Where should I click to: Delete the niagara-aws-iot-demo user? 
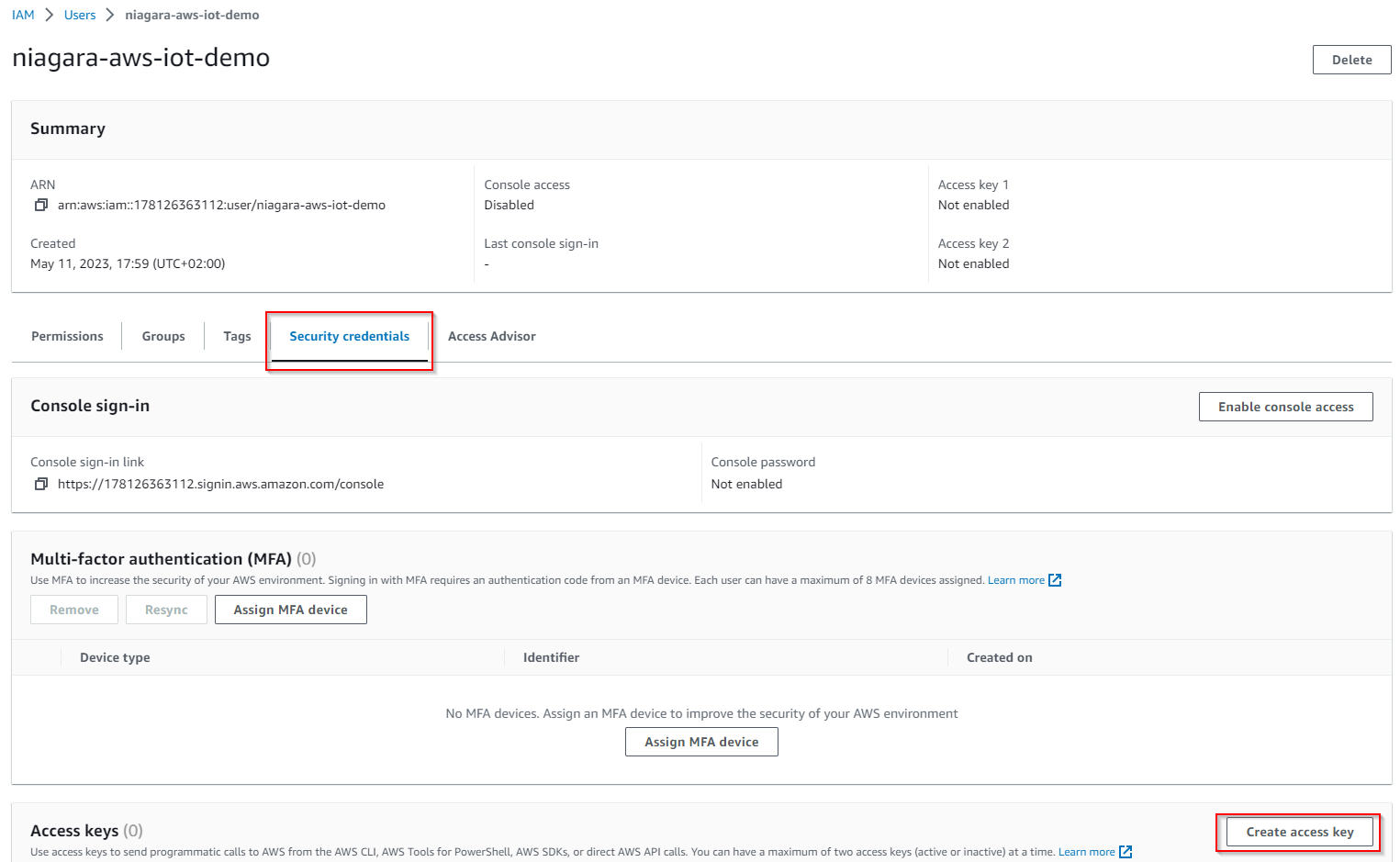click(x=1351, y=60)
